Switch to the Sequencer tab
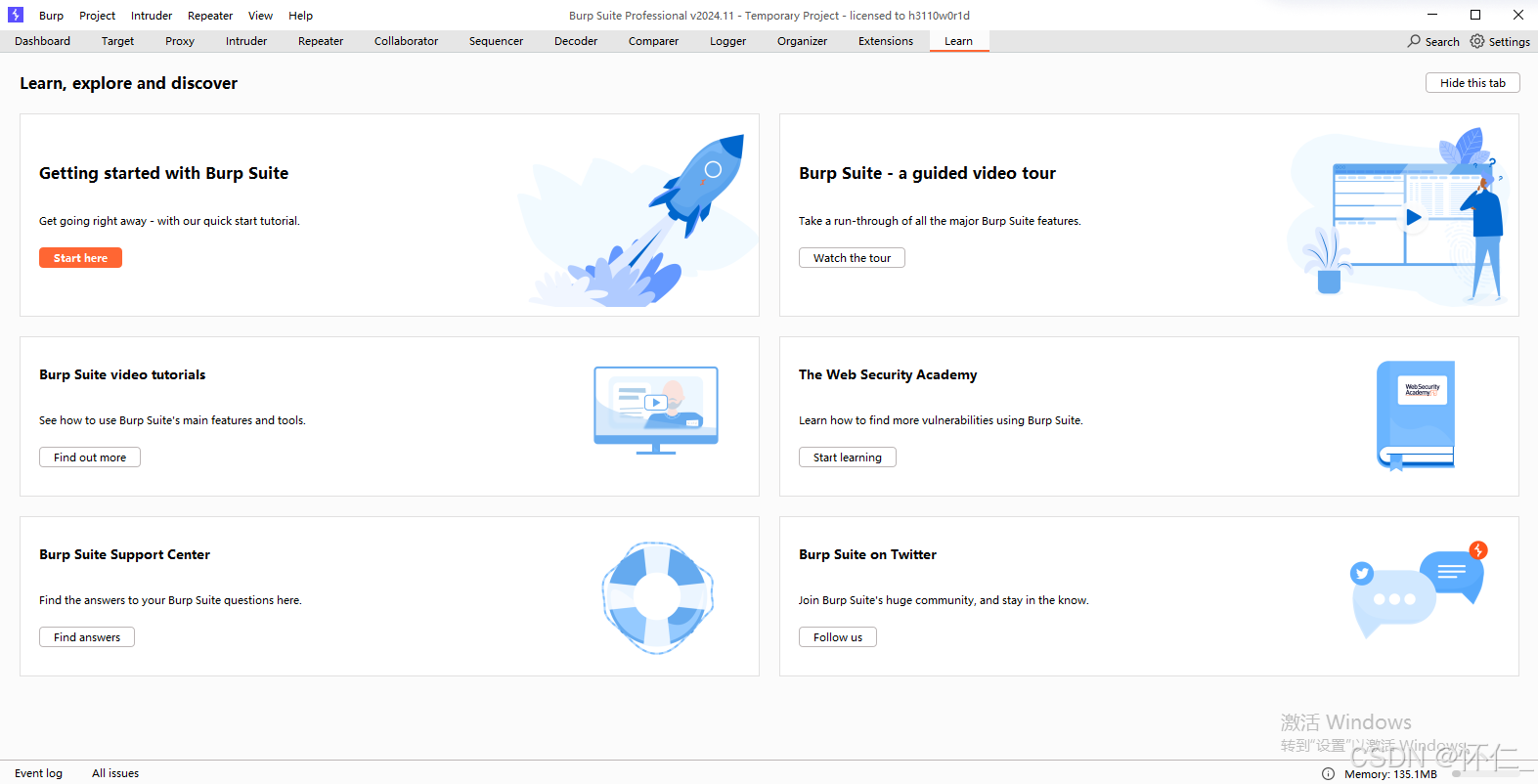 point(496,41)
